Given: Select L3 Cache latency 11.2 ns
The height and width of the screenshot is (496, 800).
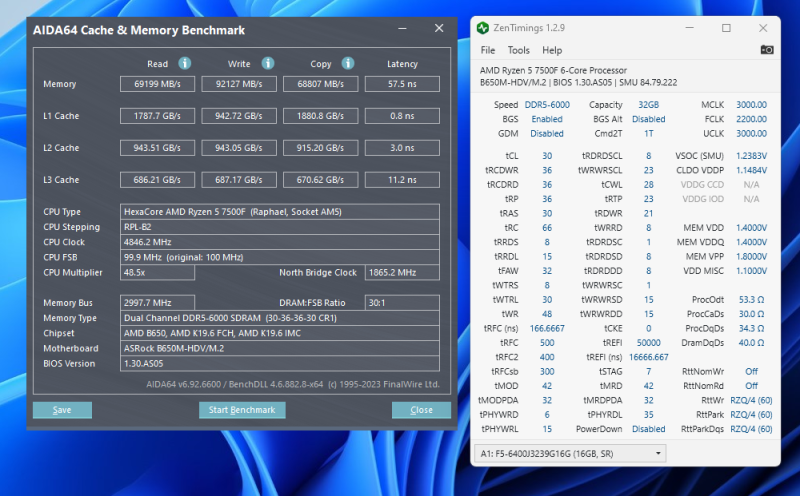Looking at the screenshot, I should point(402,180).
